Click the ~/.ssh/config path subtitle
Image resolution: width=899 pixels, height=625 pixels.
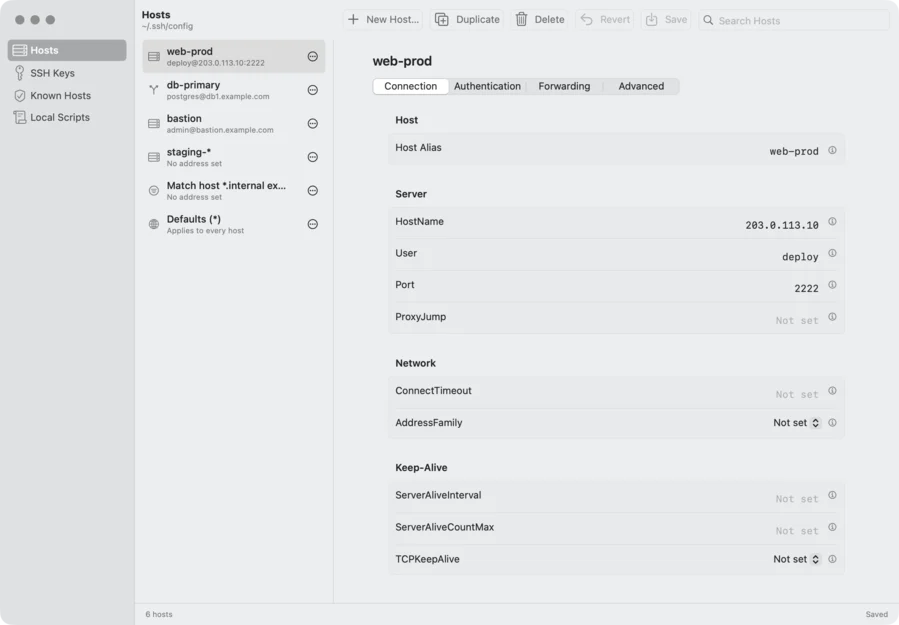point(167,26)
